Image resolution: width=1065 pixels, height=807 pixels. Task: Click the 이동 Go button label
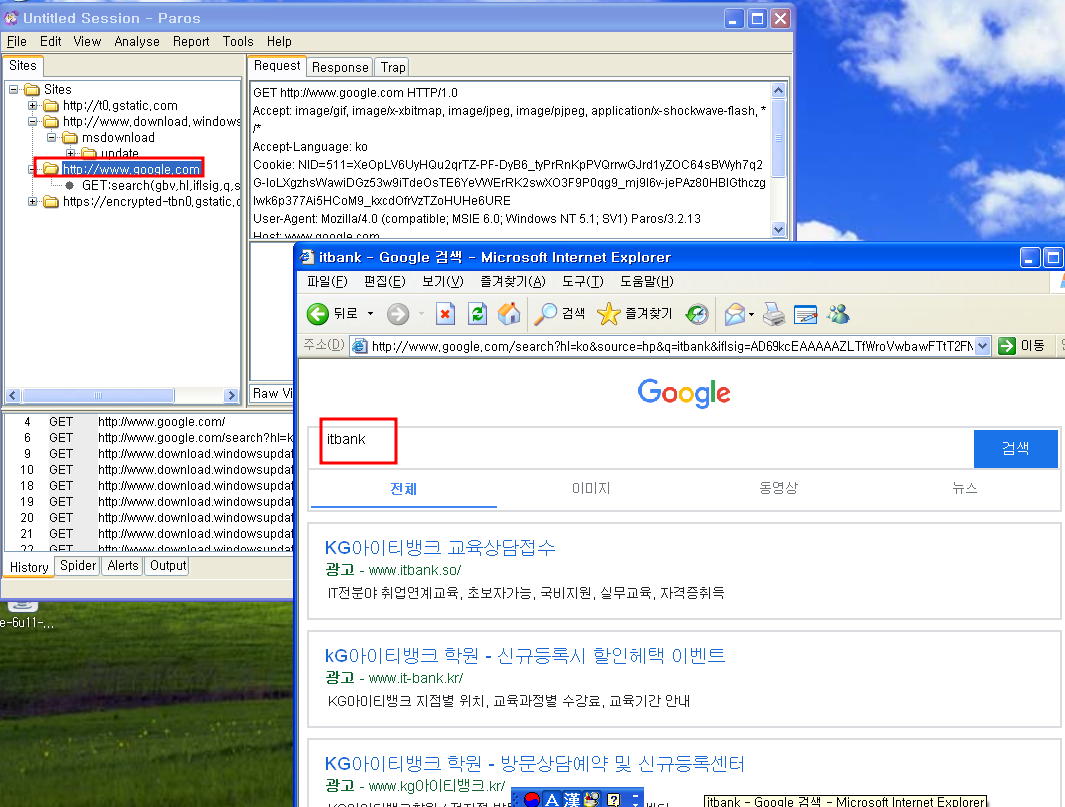point(1033,346)
